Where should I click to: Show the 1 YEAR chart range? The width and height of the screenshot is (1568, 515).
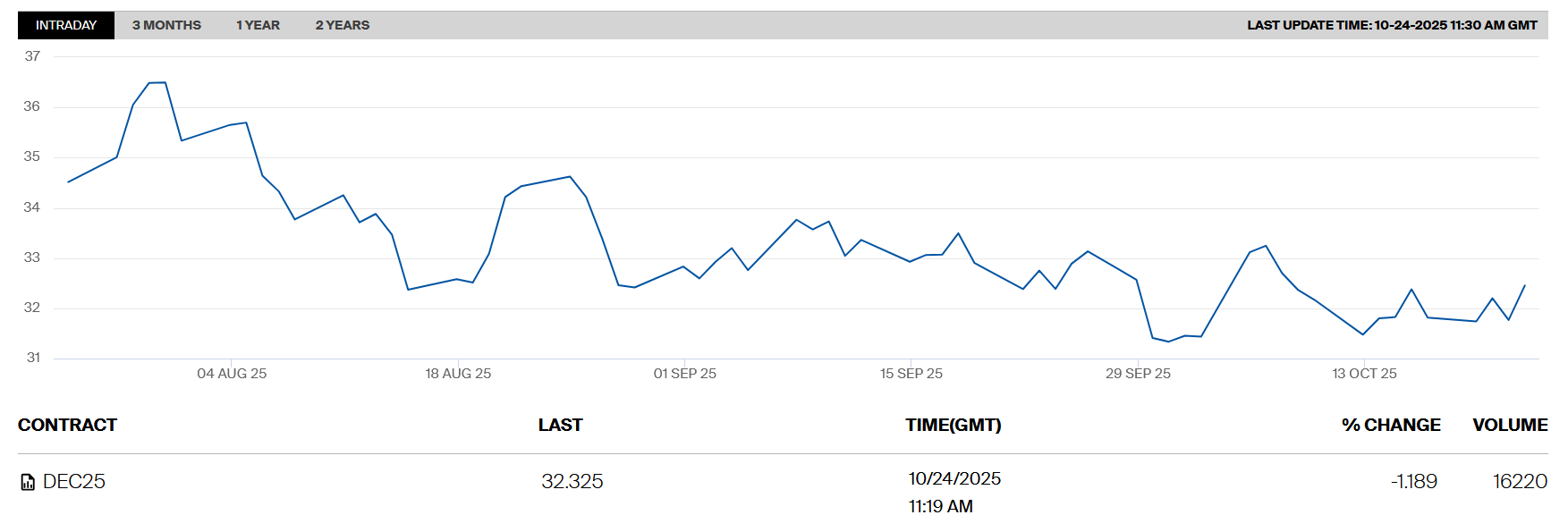click(x=258, y=25)
